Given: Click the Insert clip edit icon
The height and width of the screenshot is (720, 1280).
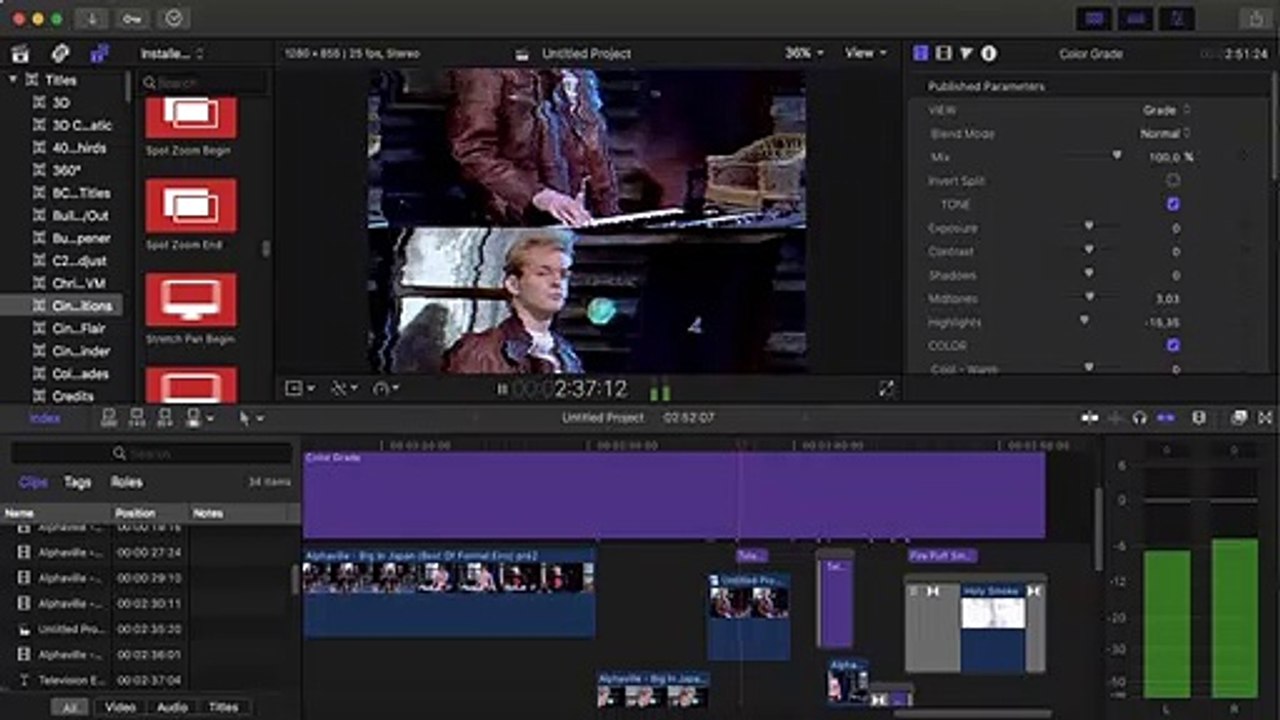Looking at the screenshot, I should (138, 418).
